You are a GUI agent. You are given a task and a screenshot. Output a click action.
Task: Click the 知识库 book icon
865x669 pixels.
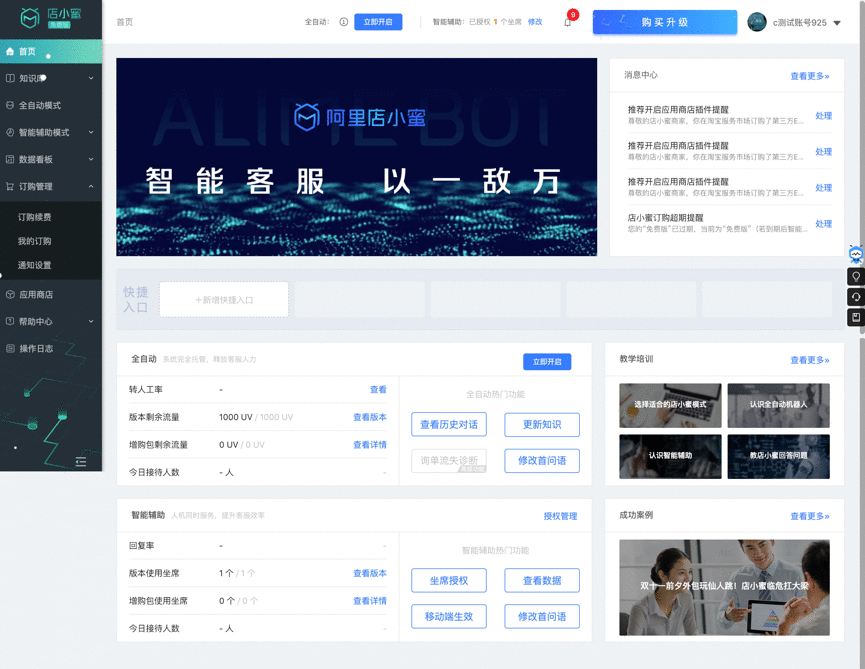pyautogui.click(x=10, y=78)
